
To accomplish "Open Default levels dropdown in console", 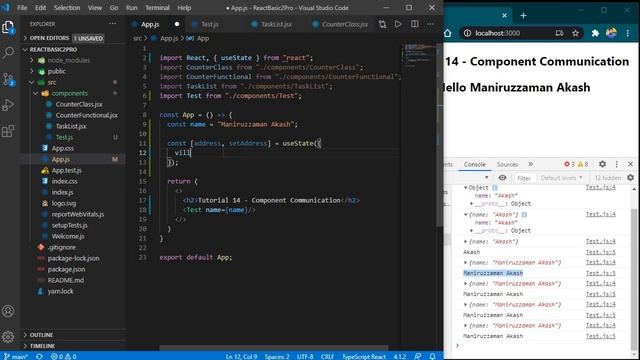I will [x=562, y=178].
